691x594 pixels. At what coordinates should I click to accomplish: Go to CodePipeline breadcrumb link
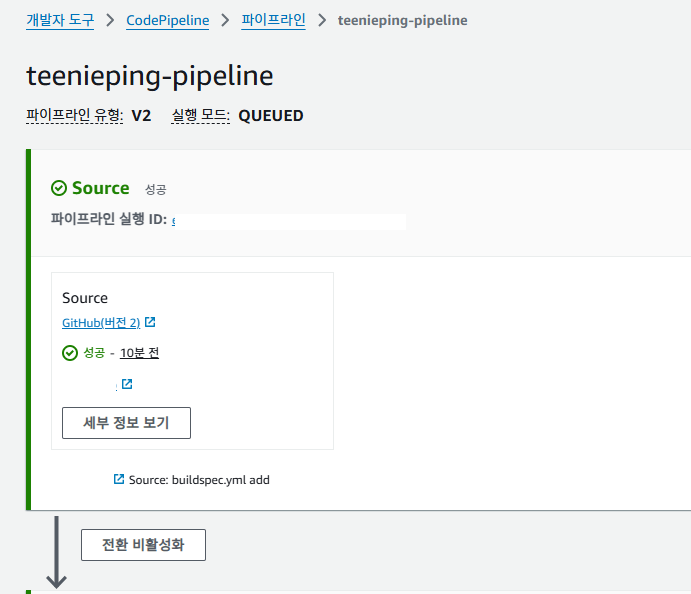click(167, 20)
